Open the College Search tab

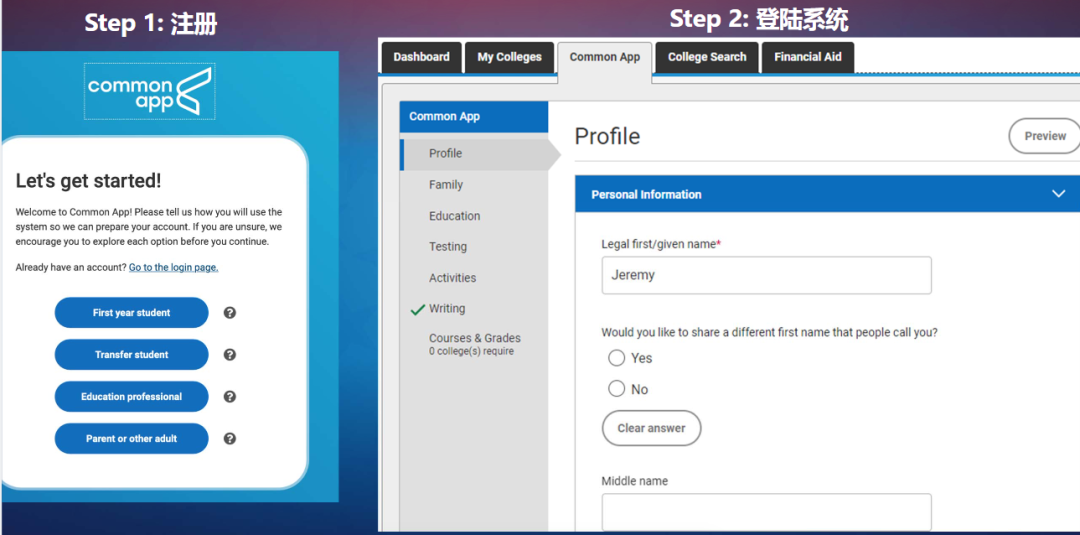coord(707,57)
